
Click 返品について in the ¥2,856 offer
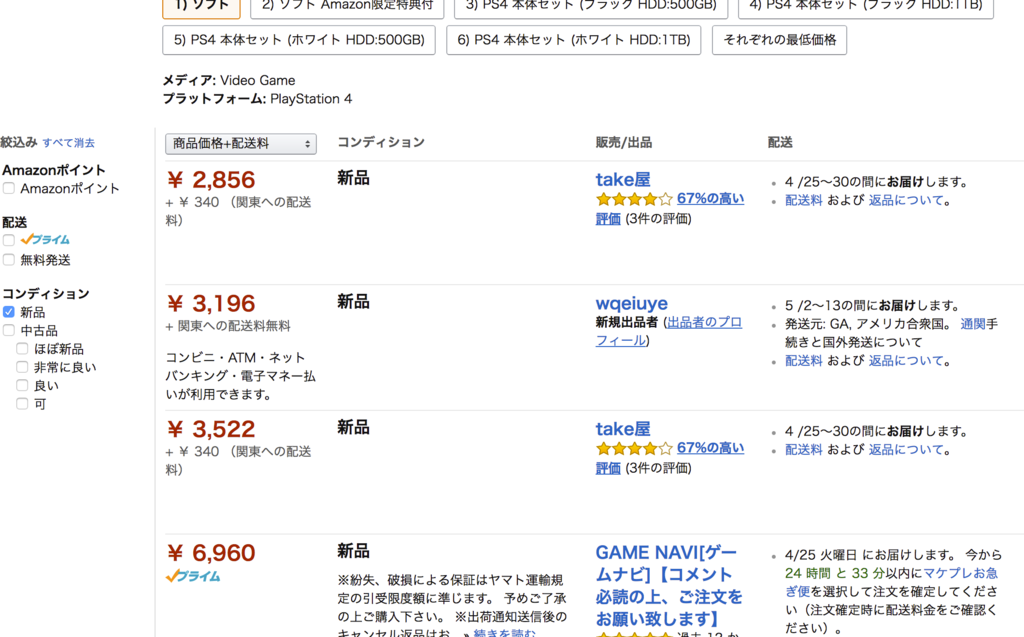pos(906,201)
